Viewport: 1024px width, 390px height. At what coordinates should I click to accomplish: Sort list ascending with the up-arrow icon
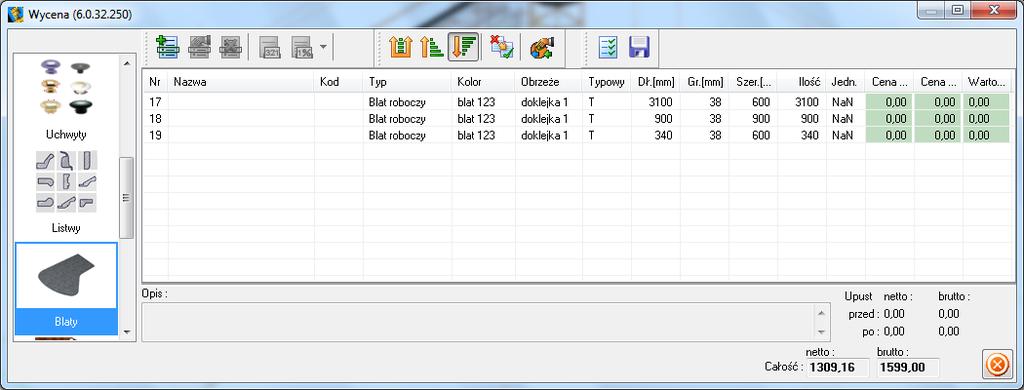click(432, 47)
